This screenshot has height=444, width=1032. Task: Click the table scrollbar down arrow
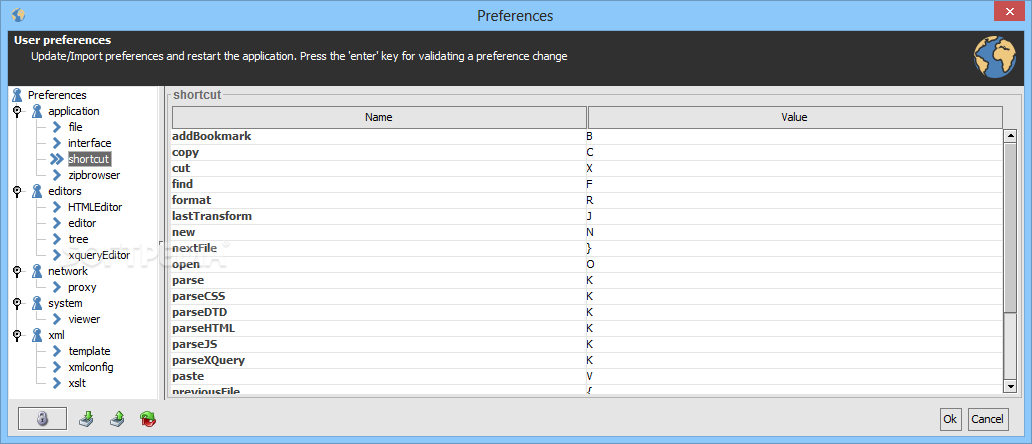[1010, 387]
